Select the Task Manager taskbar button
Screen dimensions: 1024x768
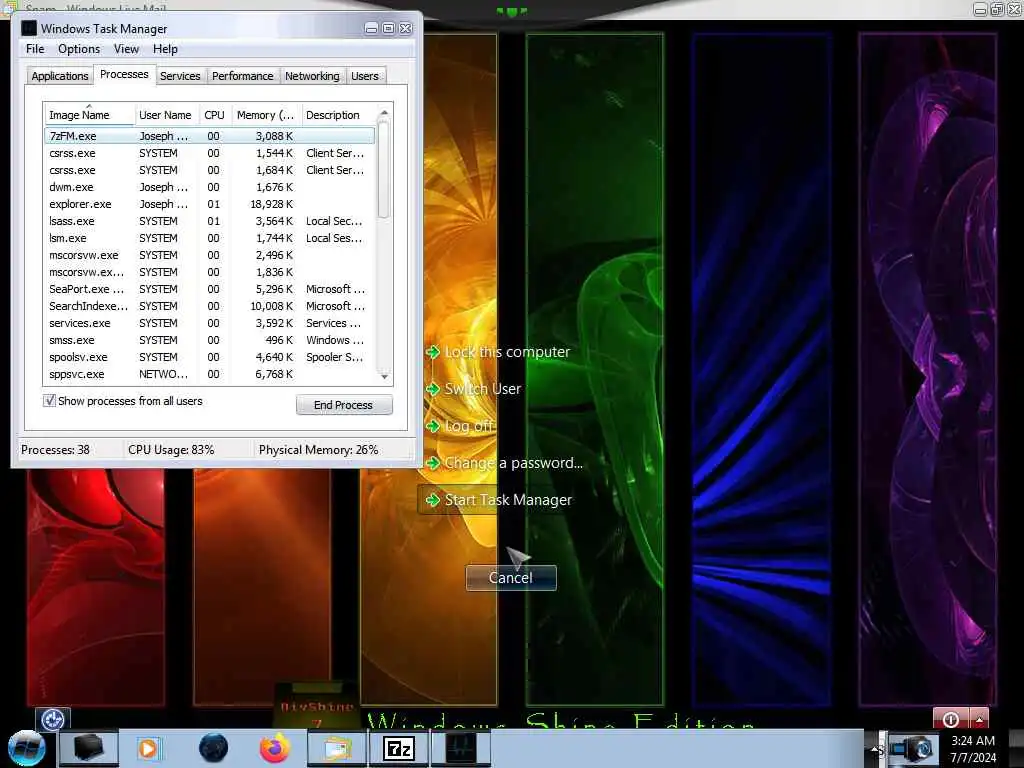point(461,748)
